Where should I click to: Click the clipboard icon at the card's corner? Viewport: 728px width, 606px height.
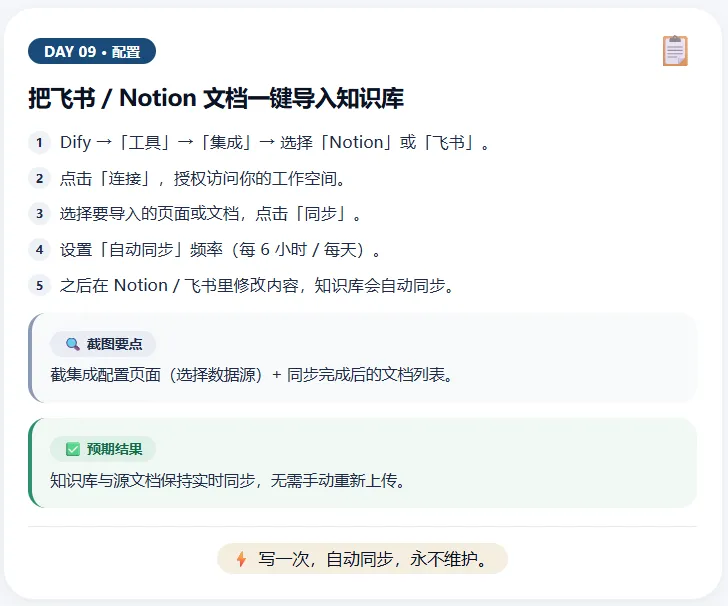click(x=675, y=51)
